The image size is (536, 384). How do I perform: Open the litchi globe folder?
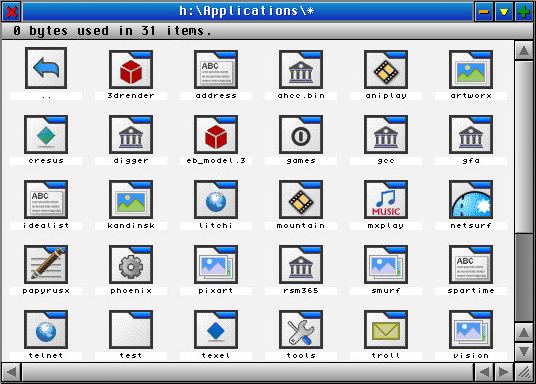tap(216, 199)
